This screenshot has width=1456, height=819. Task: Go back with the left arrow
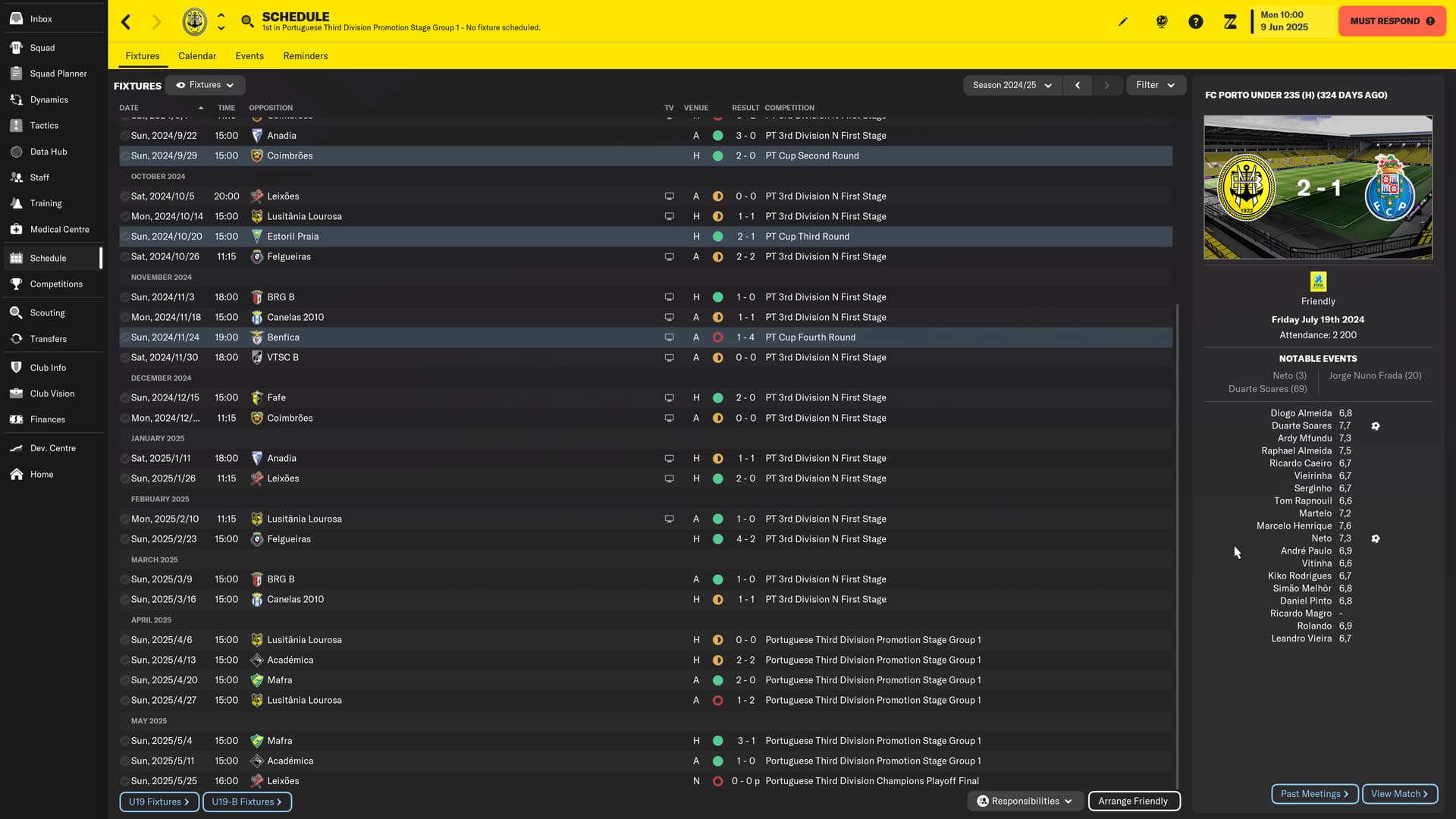(126, 22)
